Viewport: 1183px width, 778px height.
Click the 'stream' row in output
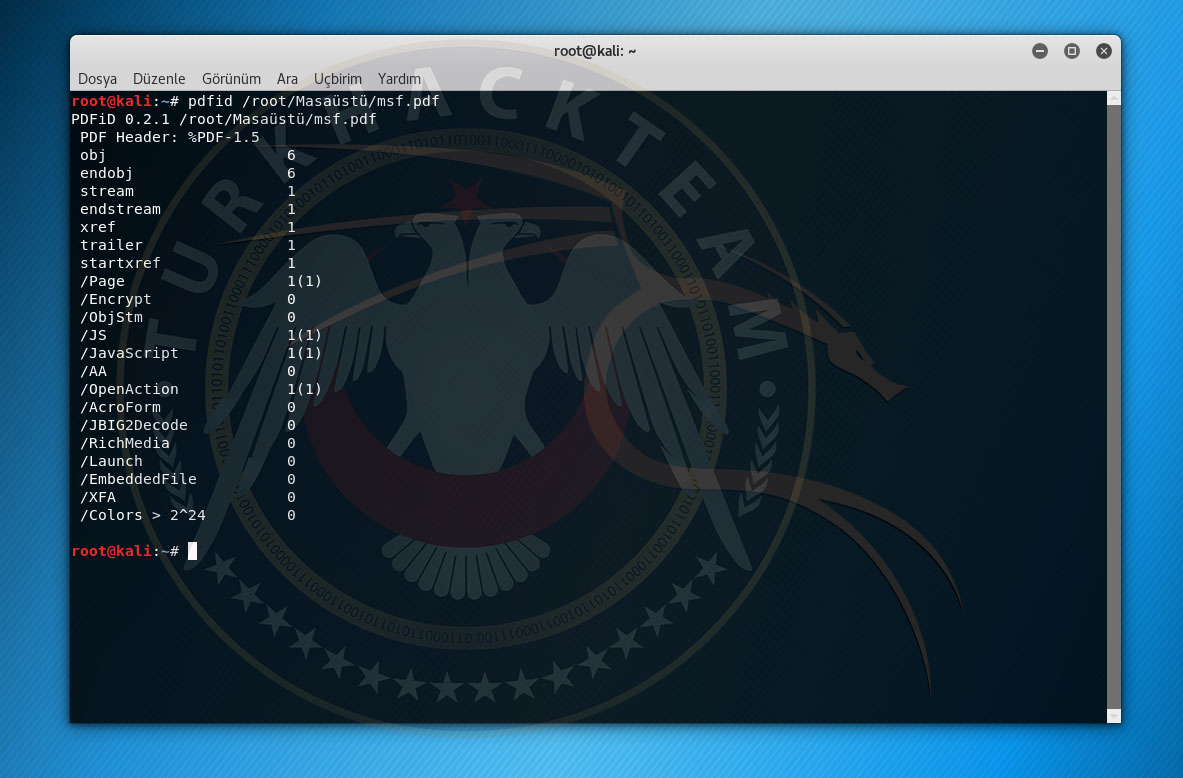(187, 191)
